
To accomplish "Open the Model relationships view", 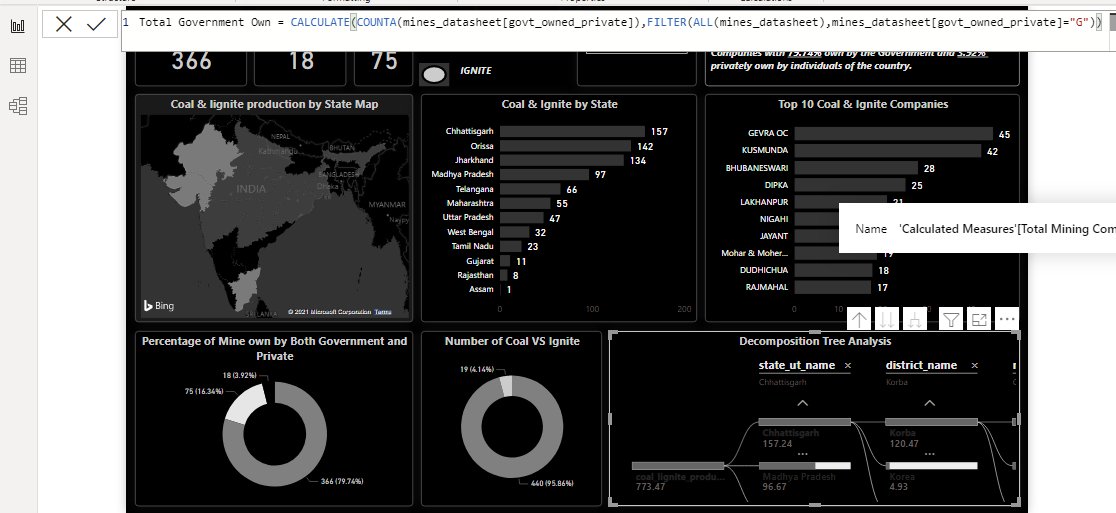I will pos(18,106).
